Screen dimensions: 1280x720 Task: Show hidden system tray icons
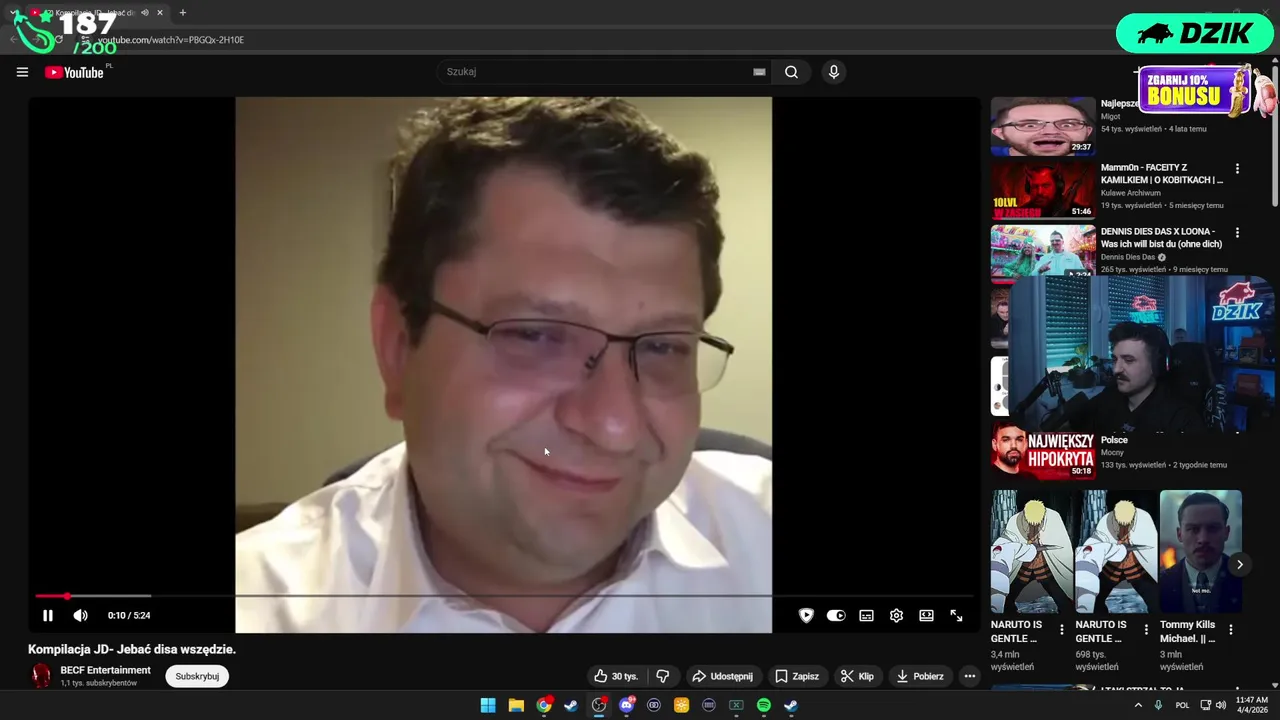click(1138, 705)
